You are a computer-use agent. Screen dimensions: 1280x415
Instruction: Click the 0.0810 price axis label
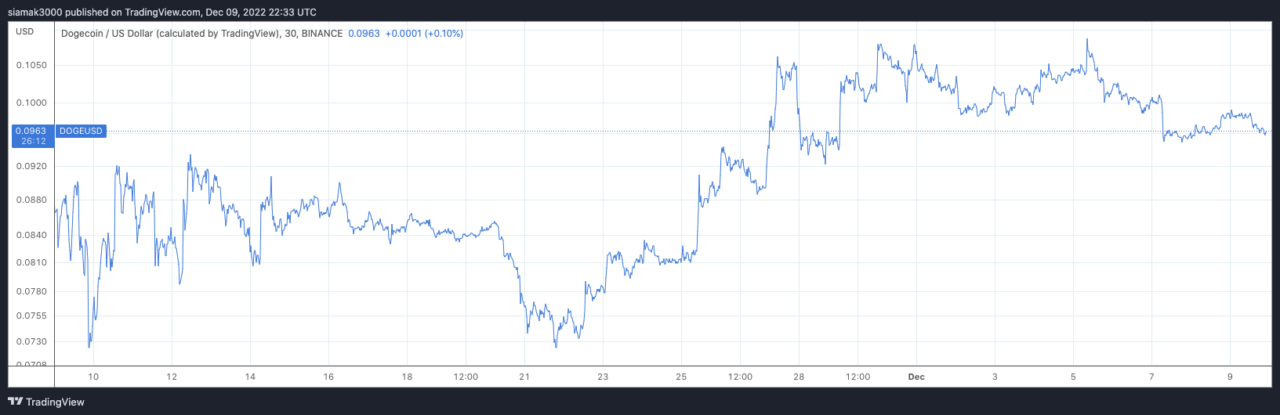tap(32, 263)
